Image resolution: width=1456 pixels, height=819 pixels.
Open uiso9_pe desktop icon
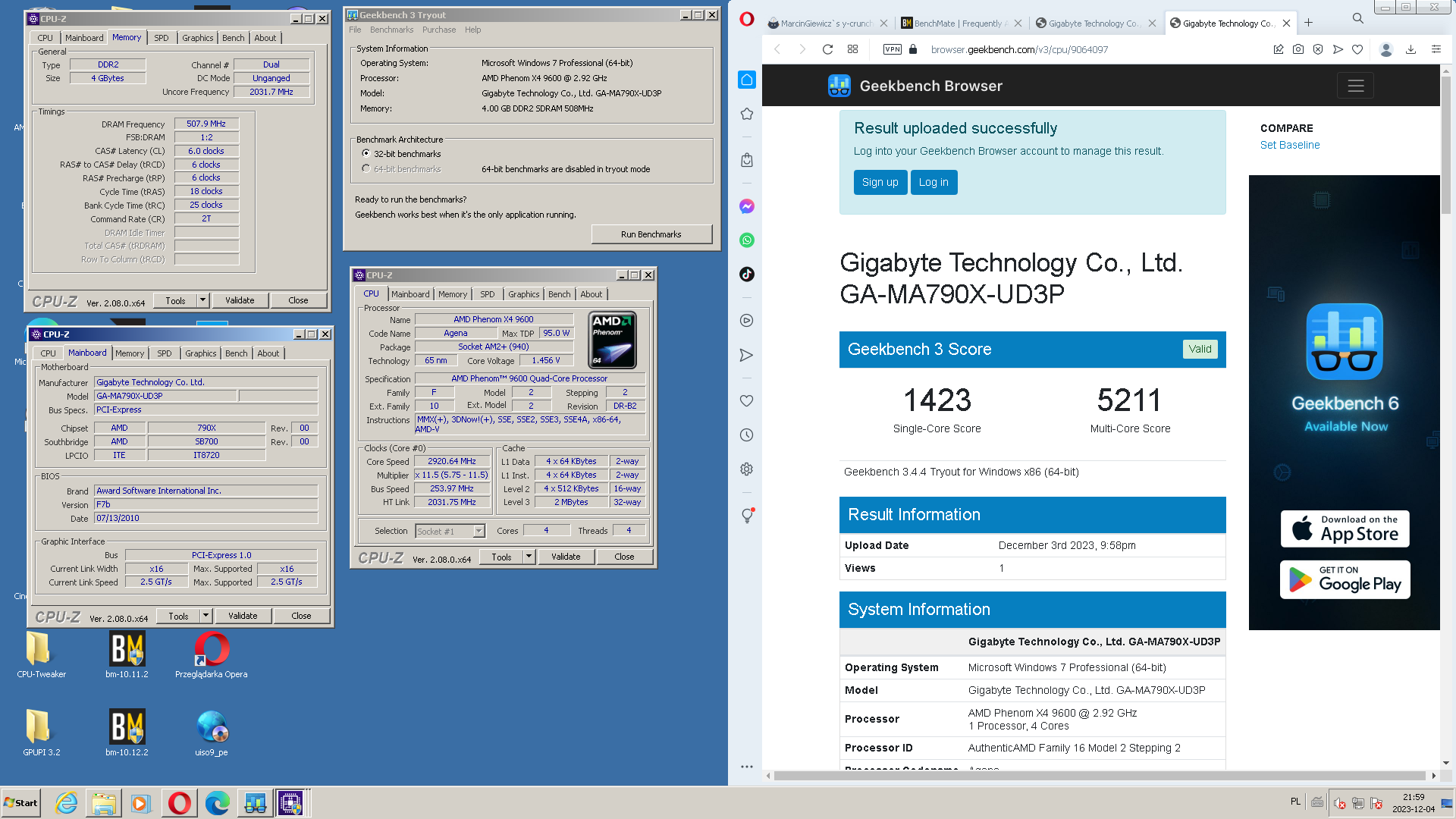pyautogui.click(x=211, y=733)
